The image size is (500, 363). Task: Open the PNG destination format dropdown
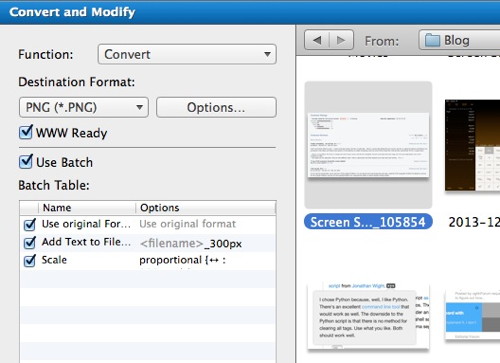coord(84,107)
